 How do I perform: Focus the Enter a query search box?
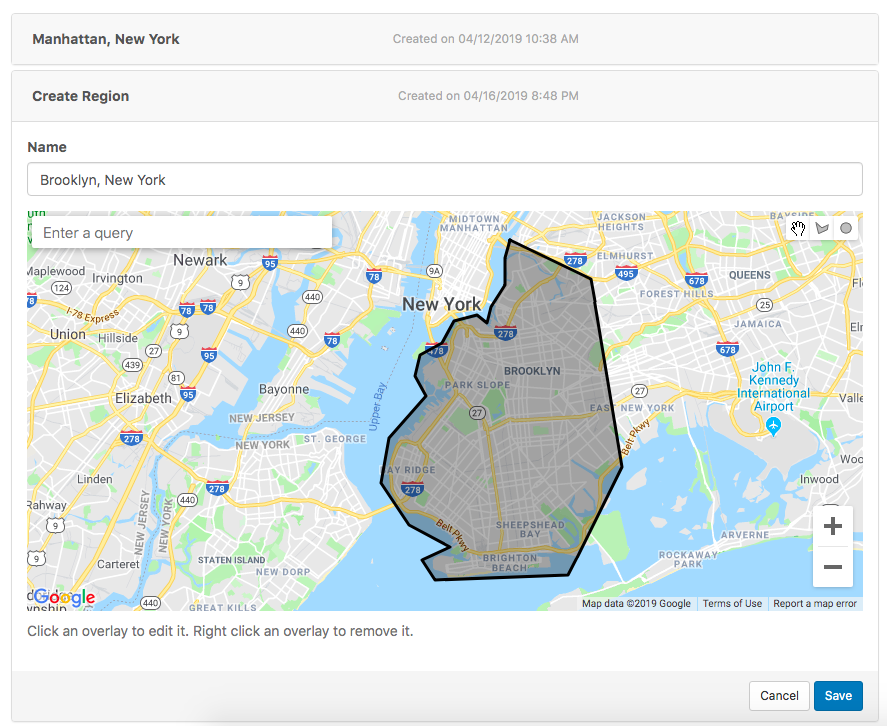tap(182, 233)
